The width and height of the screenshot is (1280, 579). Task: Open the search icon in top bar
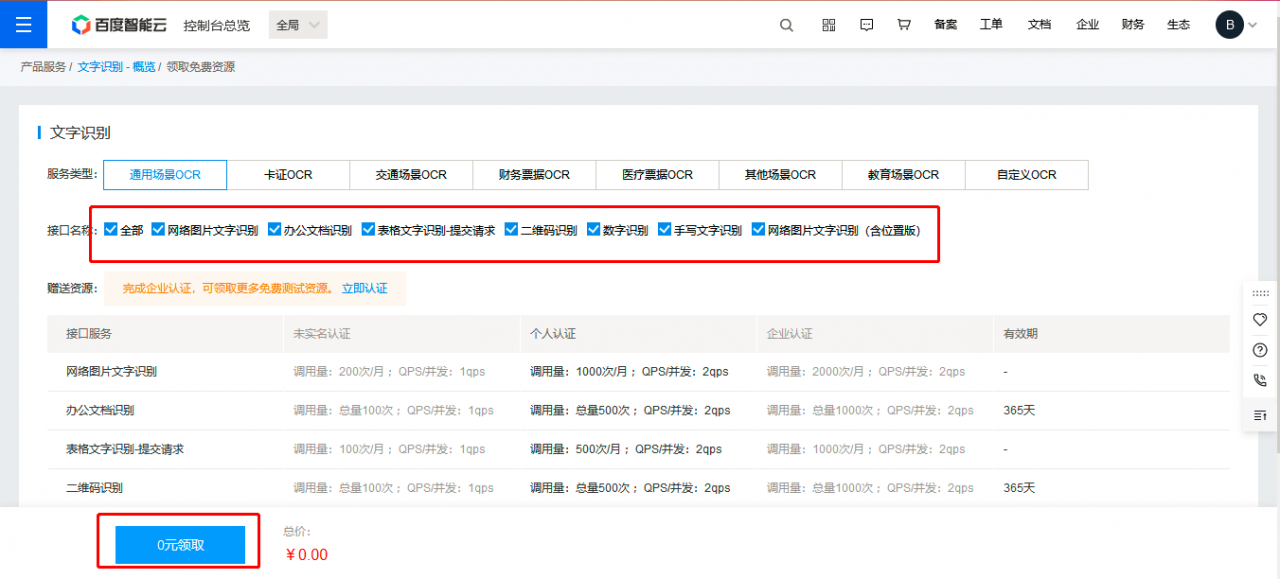coord(786,24)
